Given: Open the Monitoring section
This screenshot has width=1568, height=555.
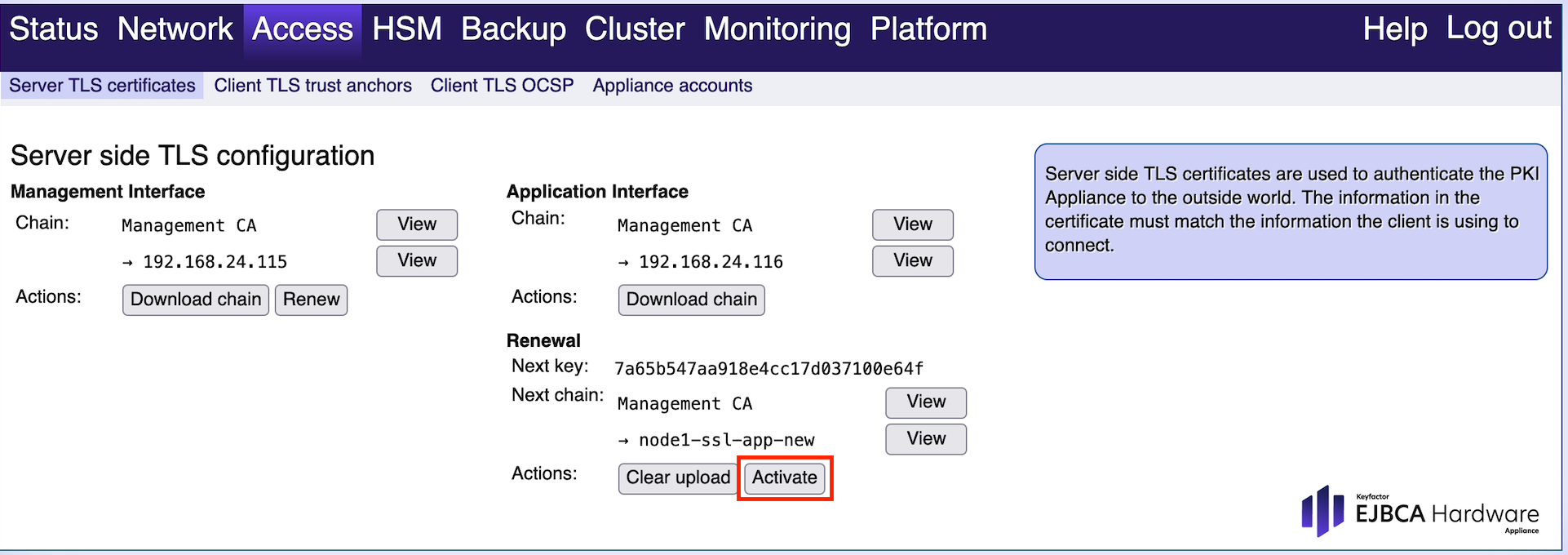Looking at the screenshot, I should [x=777, y=29].
